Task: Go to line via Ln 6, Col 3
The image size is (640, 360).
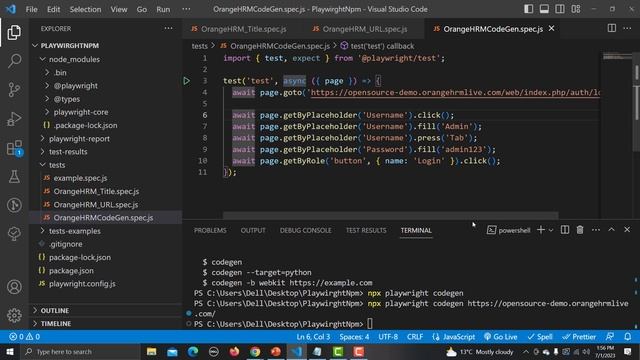Action: (313, 337)
